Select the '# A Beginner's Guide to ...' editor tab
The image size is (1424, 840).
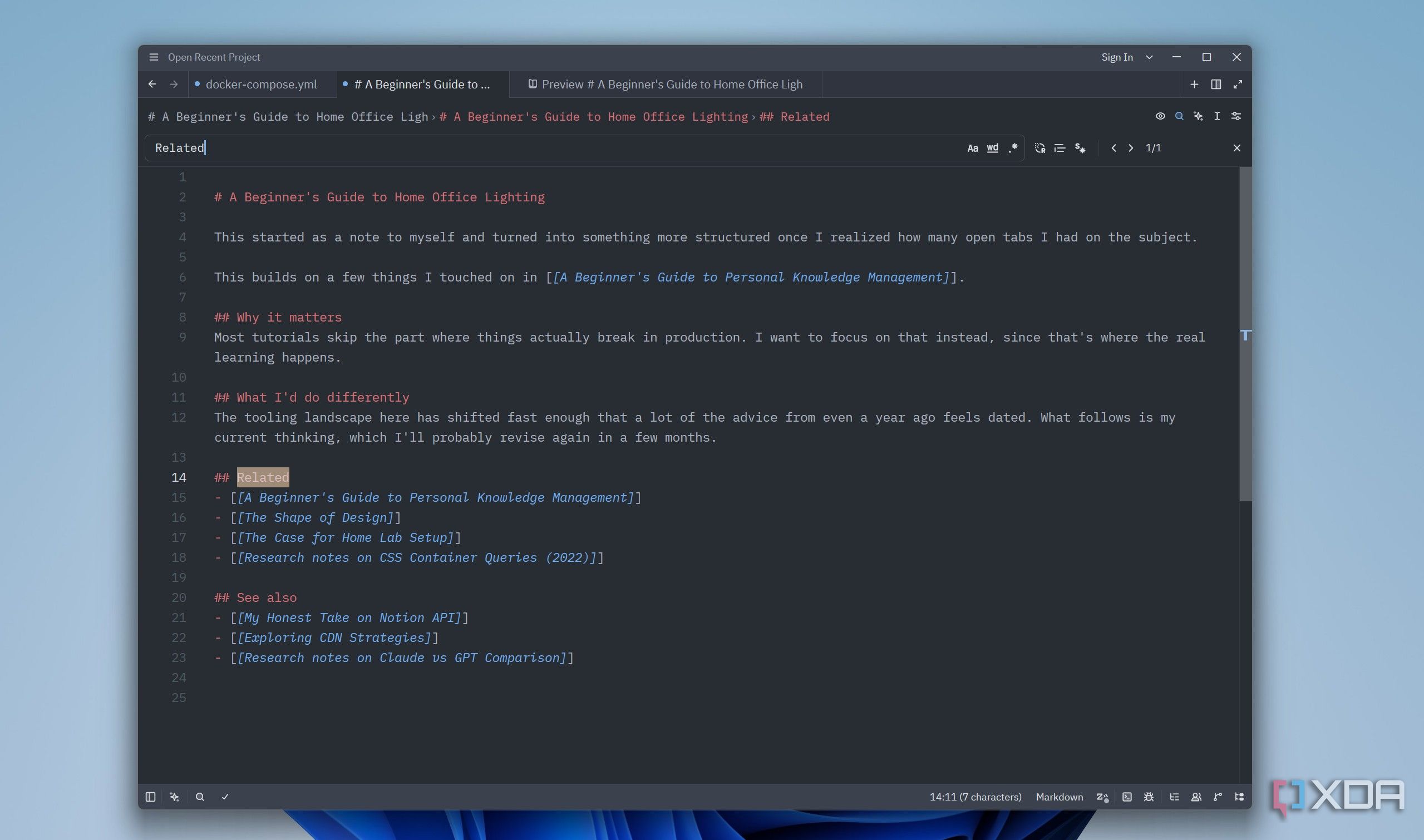(x=422, y=85)
